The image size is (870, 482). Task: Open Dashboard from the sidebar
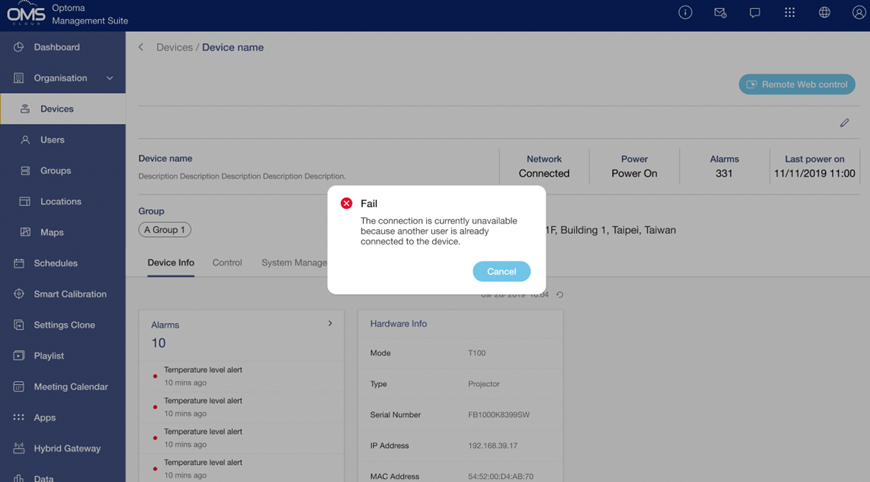click(56, 47)
